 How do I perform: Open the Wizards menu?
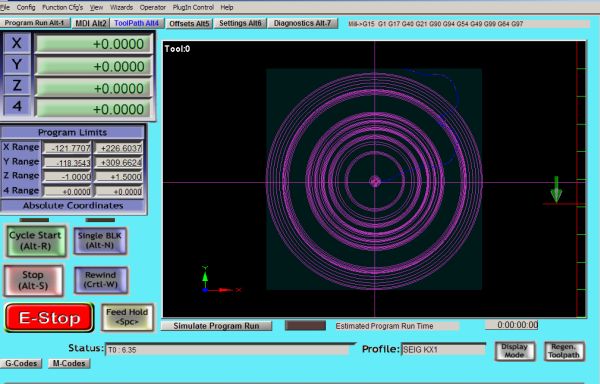point(121,7)
